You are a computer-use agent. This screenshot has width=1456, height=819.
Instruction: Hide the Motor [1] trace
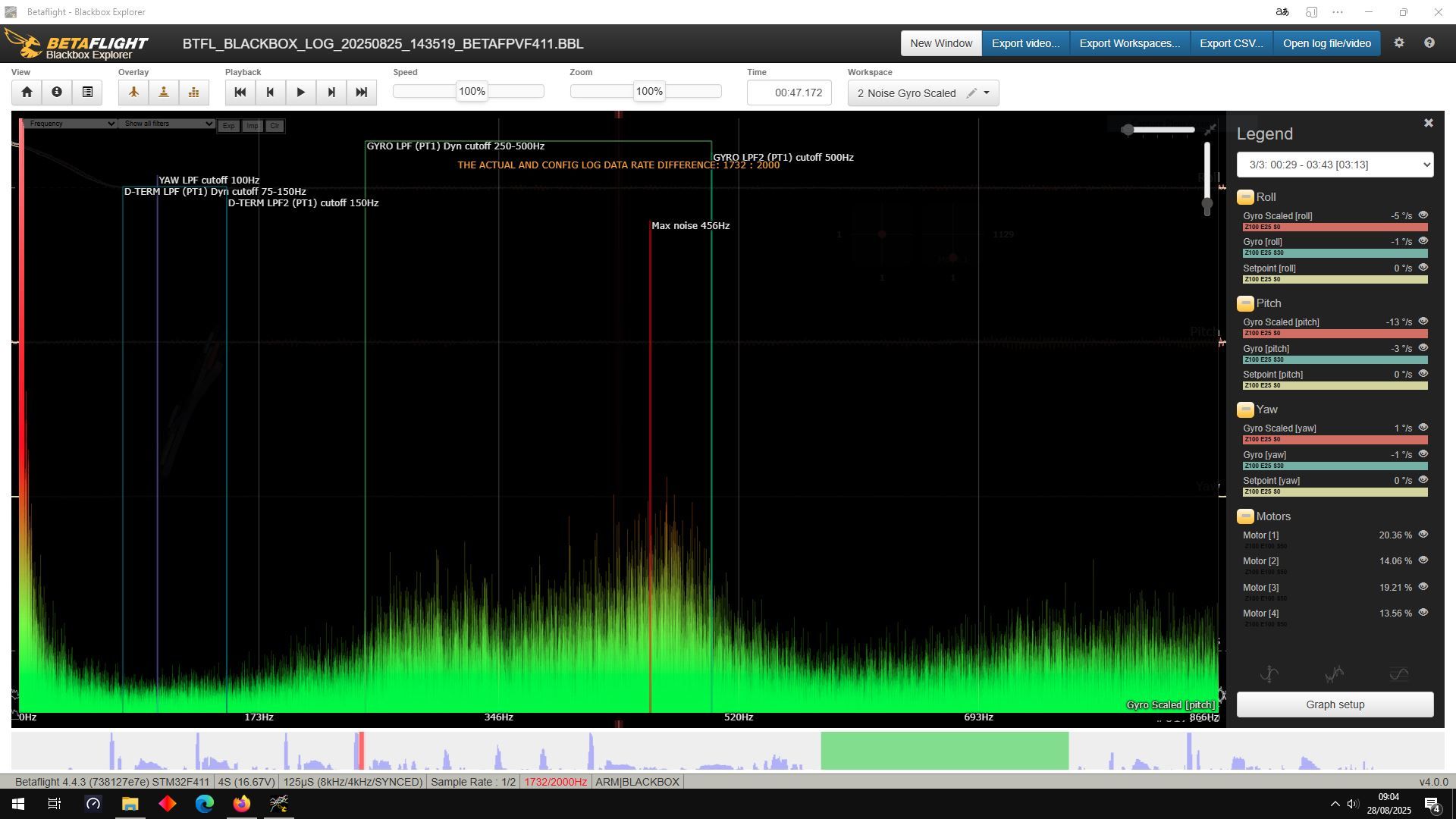(x=1423, y=535)
